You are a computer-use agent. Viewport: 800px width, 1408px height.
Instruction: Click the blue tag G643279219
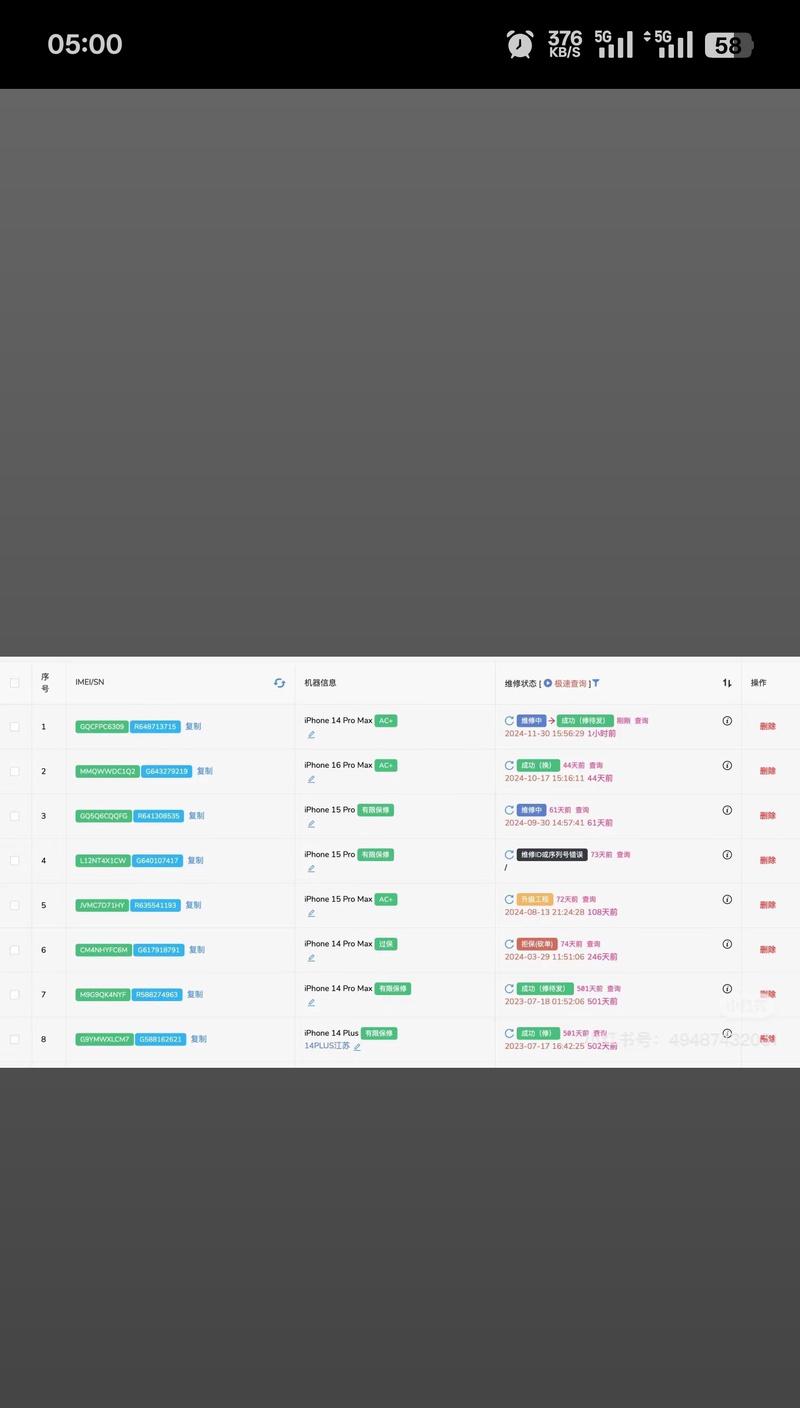click(x=166, y=771)
